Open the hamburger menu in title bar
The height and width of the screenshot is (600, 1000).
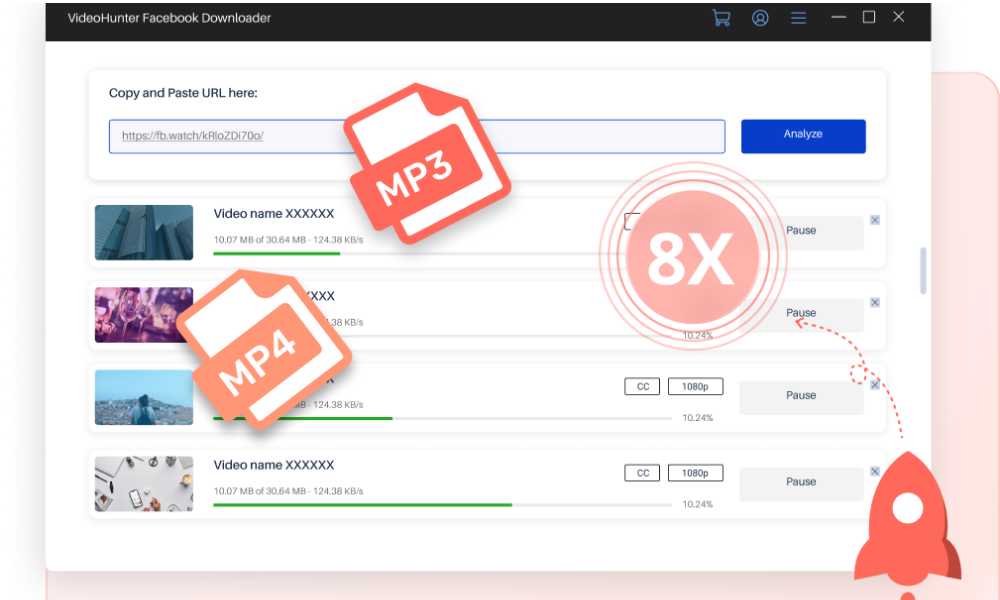798,18
